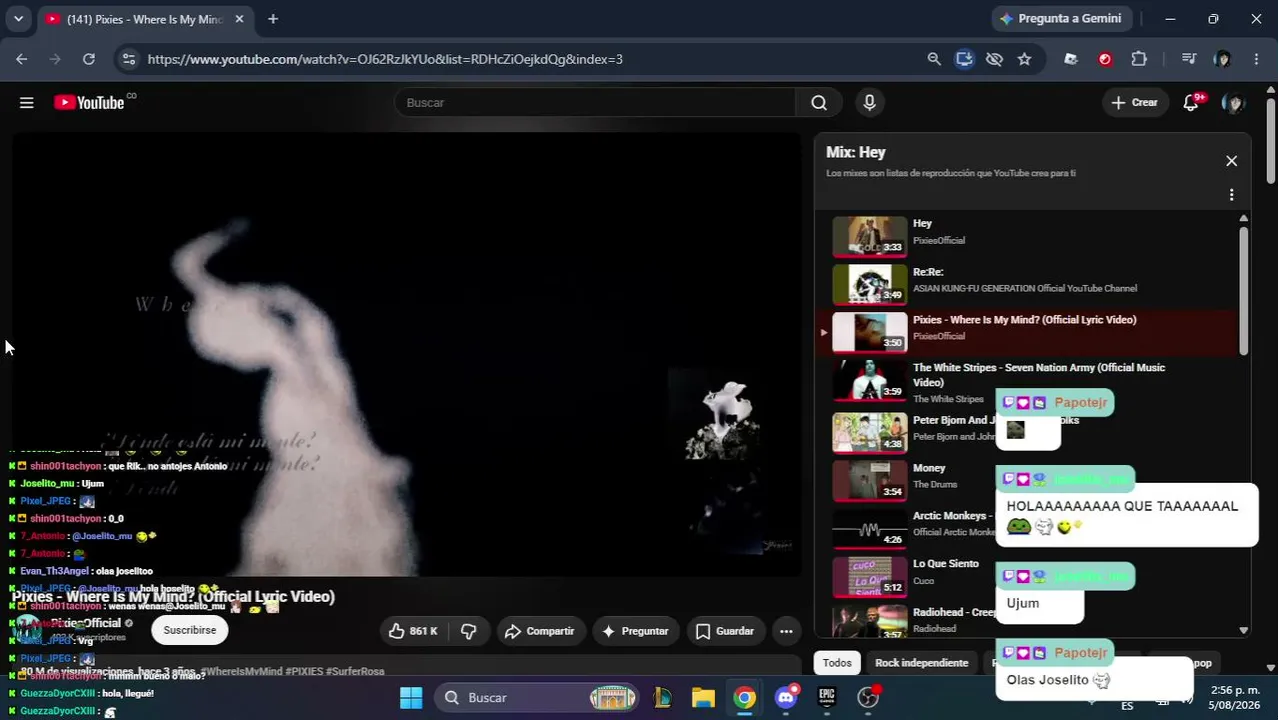Click the Buscar search input field
1278x720 pixels.
(x=595, y=102)
